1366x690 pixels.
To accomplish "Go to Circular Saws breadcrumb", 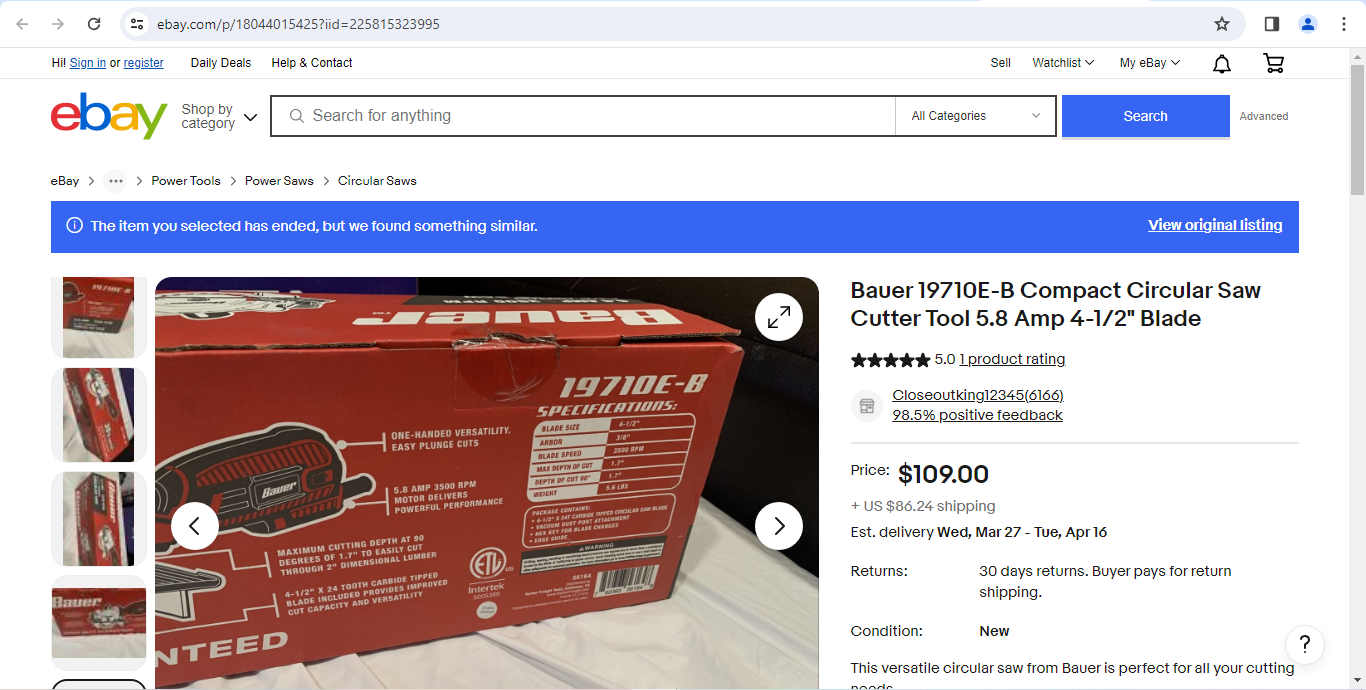I will click(377, 181).
